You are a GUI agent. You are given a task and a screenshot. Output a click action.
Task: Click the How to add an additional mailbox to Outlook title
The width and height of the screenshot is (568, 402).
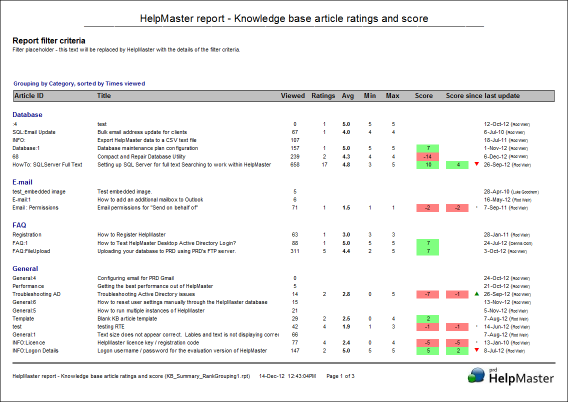click(150, 200)
